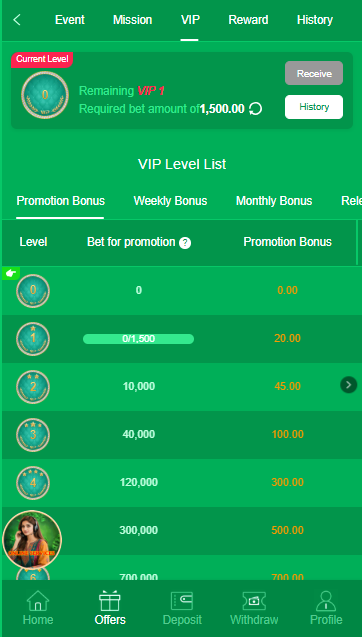Click the white History button
The image size is (362, 637).
tap(314, 107)
